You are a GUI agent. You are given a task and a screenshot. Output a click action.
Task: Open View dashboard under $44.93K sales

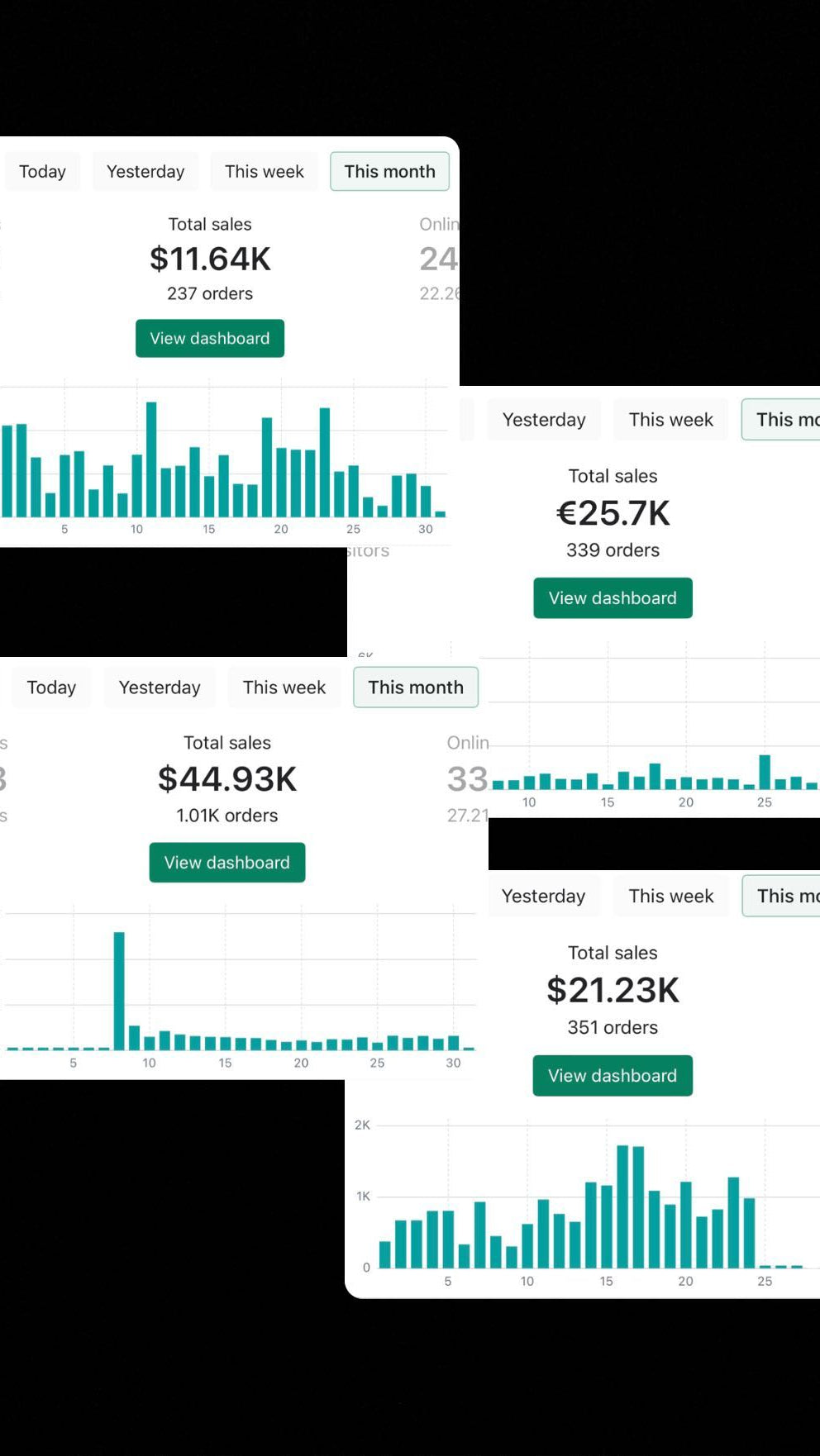click(x=227, y=863)
